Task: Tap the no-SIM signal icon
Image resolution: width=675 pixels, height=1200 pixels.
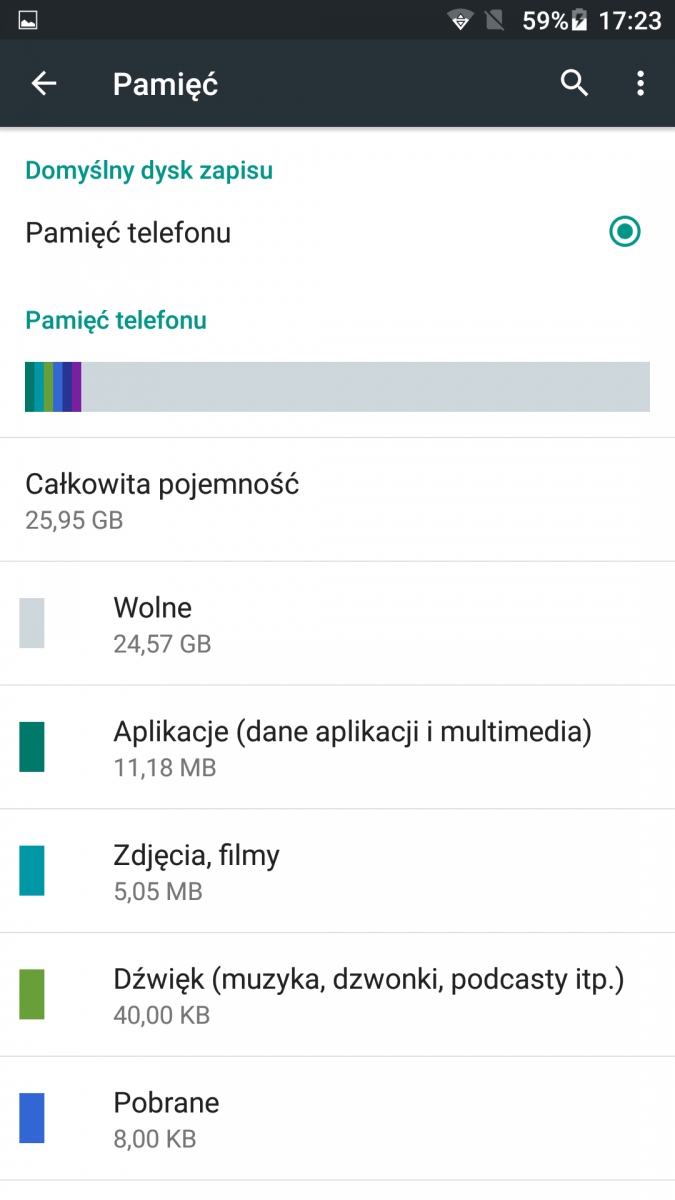Action: point(495,20)
